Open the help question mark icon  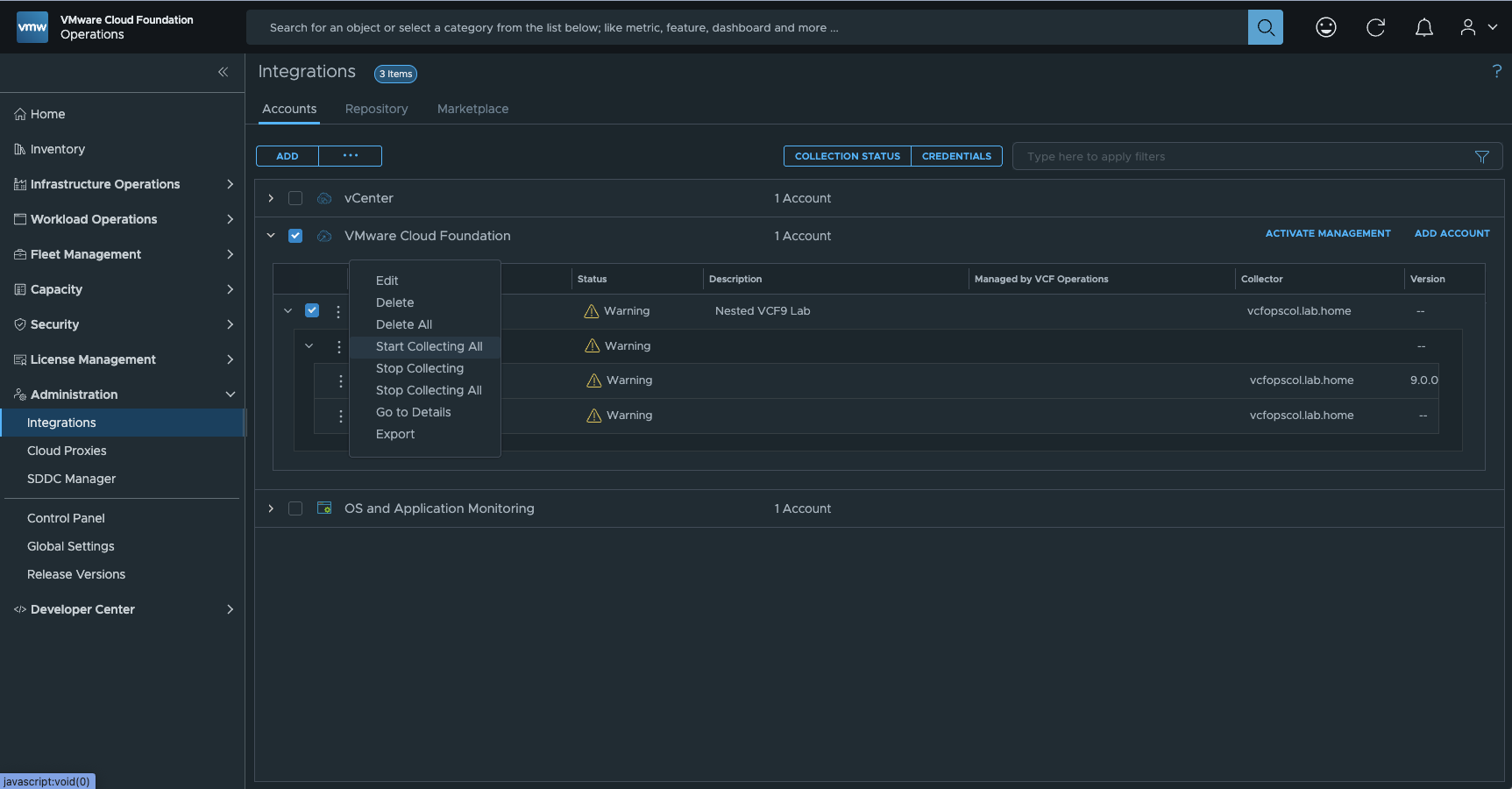point(1496,72)
